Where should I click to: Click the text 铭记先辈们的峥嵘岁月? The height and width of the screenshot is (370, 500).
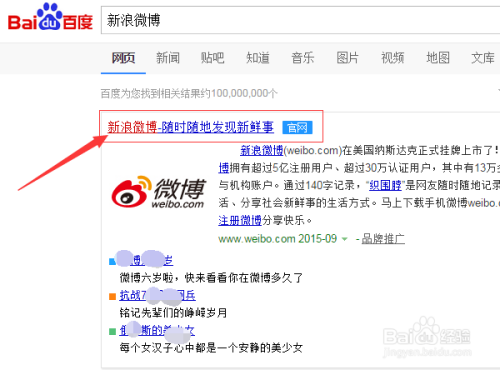[x=173, y=313]
